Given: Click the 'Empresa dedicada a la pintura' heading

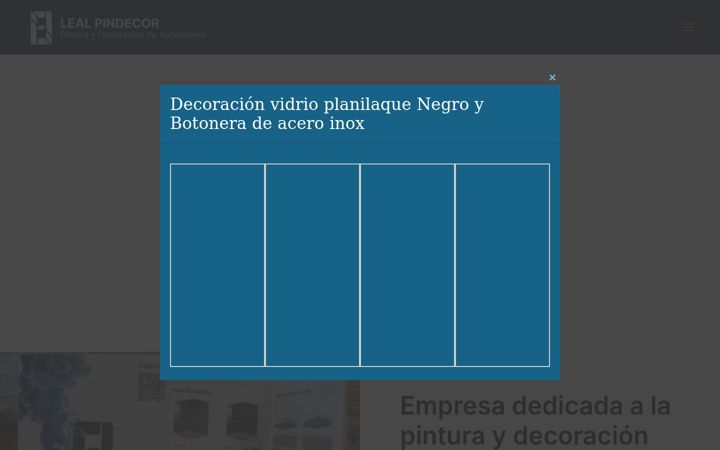Looking at the screenshot, I should (535, 421).
